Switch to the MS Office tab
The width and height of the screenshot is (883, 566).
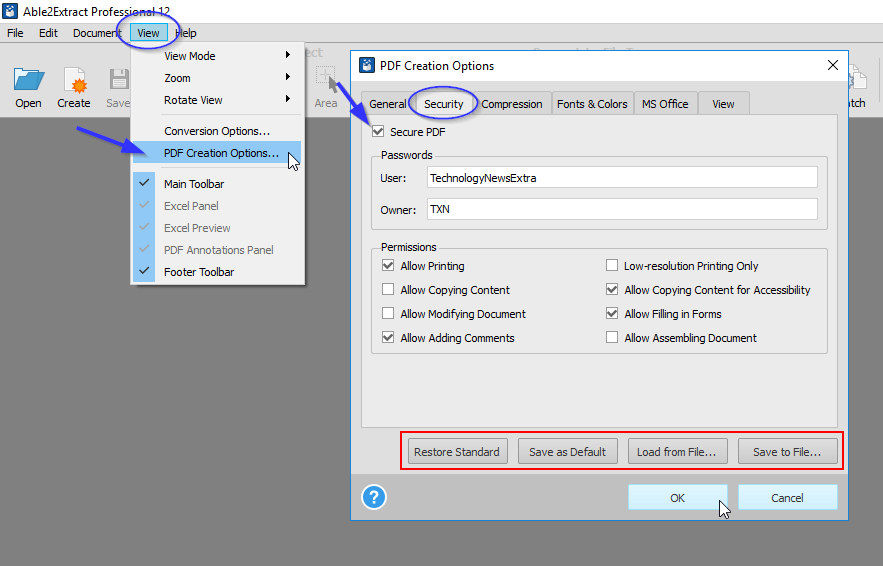(665, 104)
